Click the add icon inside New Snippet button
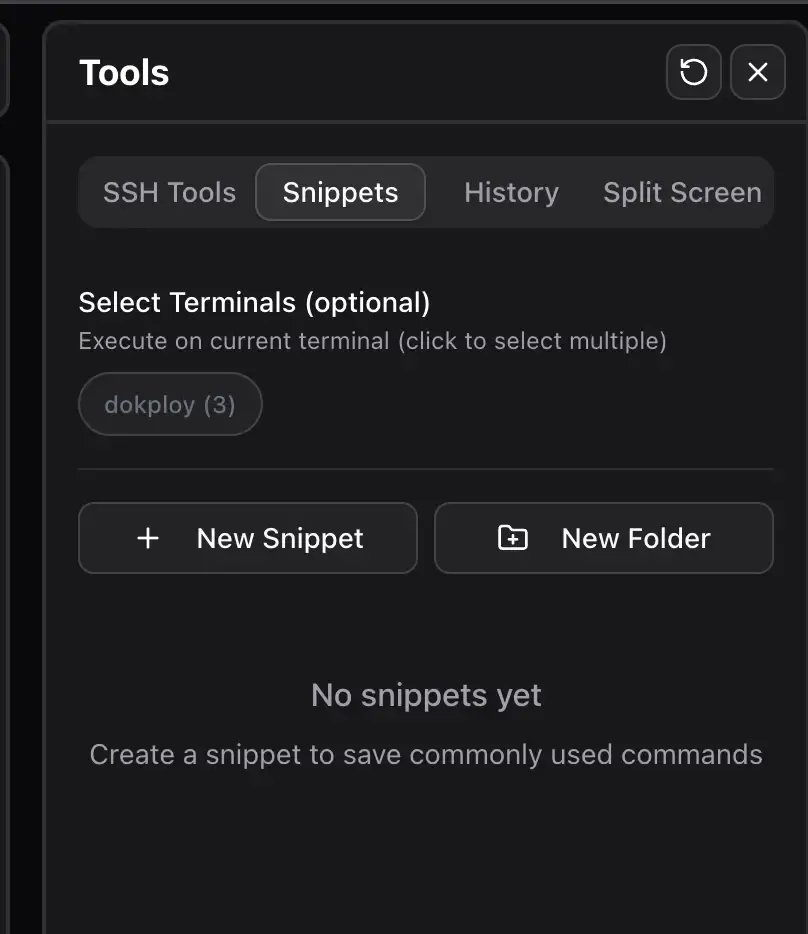This screenshot has width=808, height=934. click(x=147, y=538)
